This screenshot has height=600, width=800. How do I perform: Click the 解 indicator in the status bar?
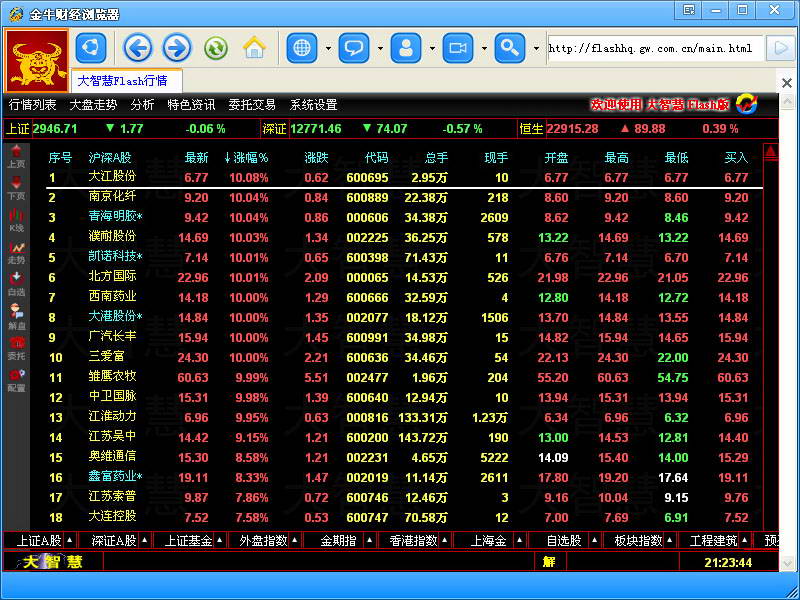tap(549, 562)
